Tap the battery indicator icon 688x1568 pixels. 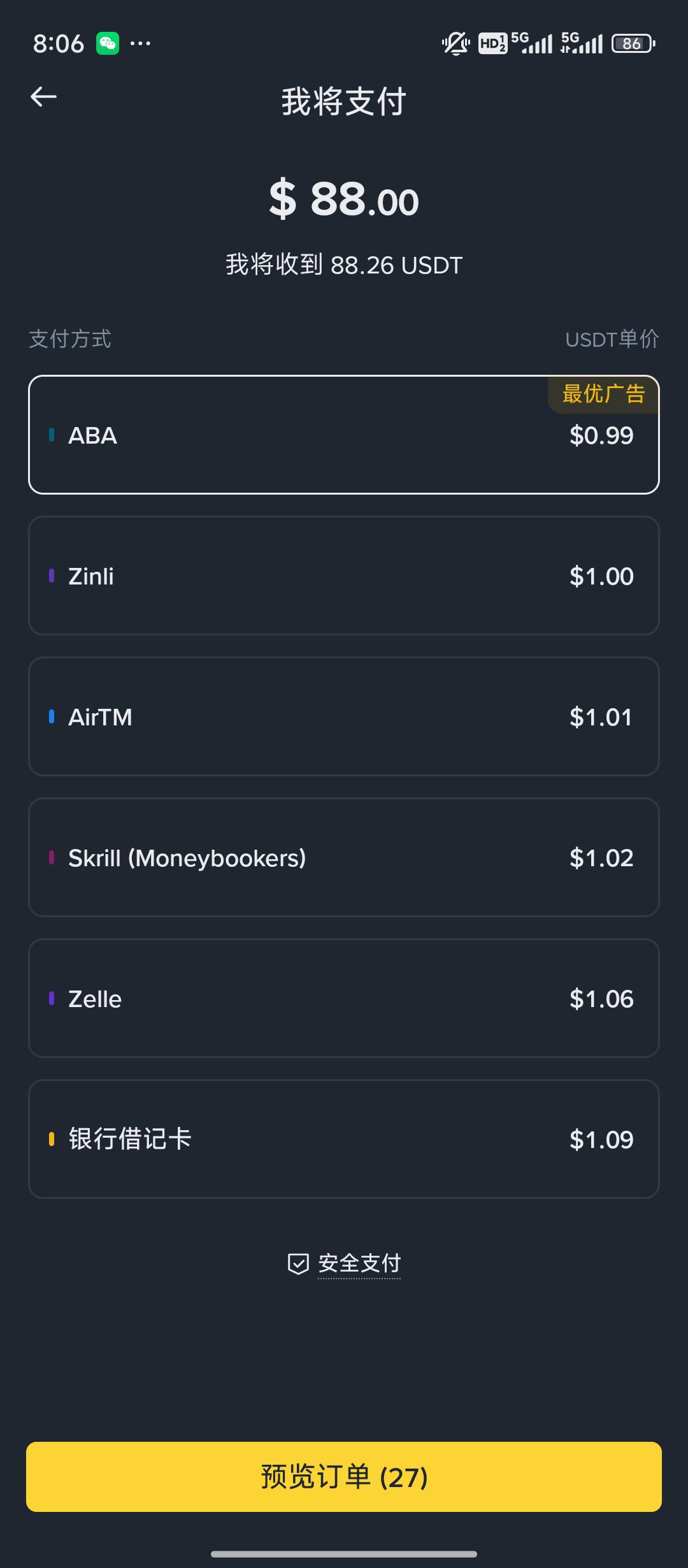click(633, 43)
